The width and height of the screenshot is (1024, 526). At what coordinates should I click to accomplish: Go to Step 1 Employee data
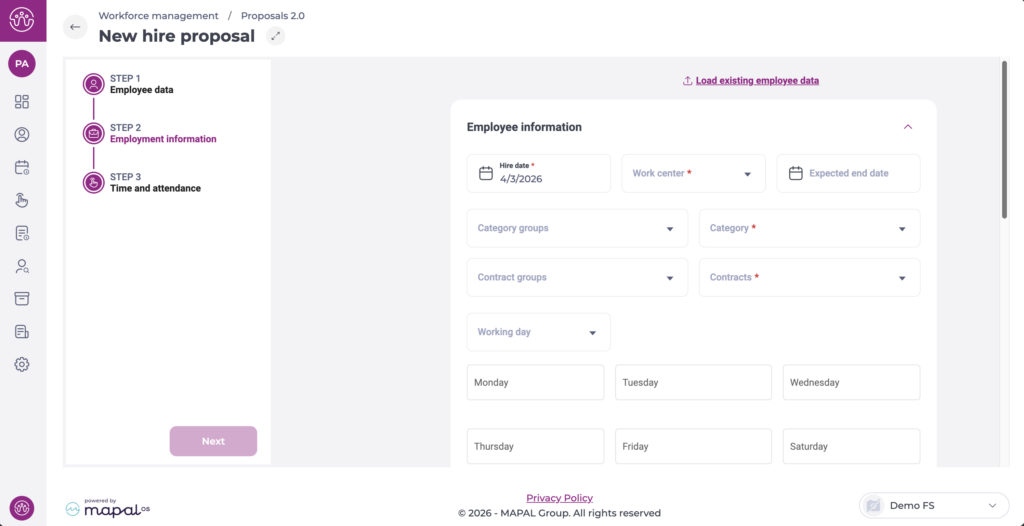click(141, 84)
